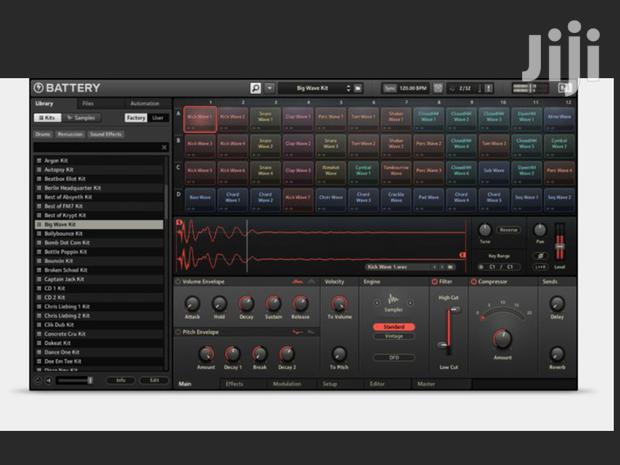620x465 pixels.
Task: Step kit with the preset up/down arrows
Action: [x=348, y=88]
